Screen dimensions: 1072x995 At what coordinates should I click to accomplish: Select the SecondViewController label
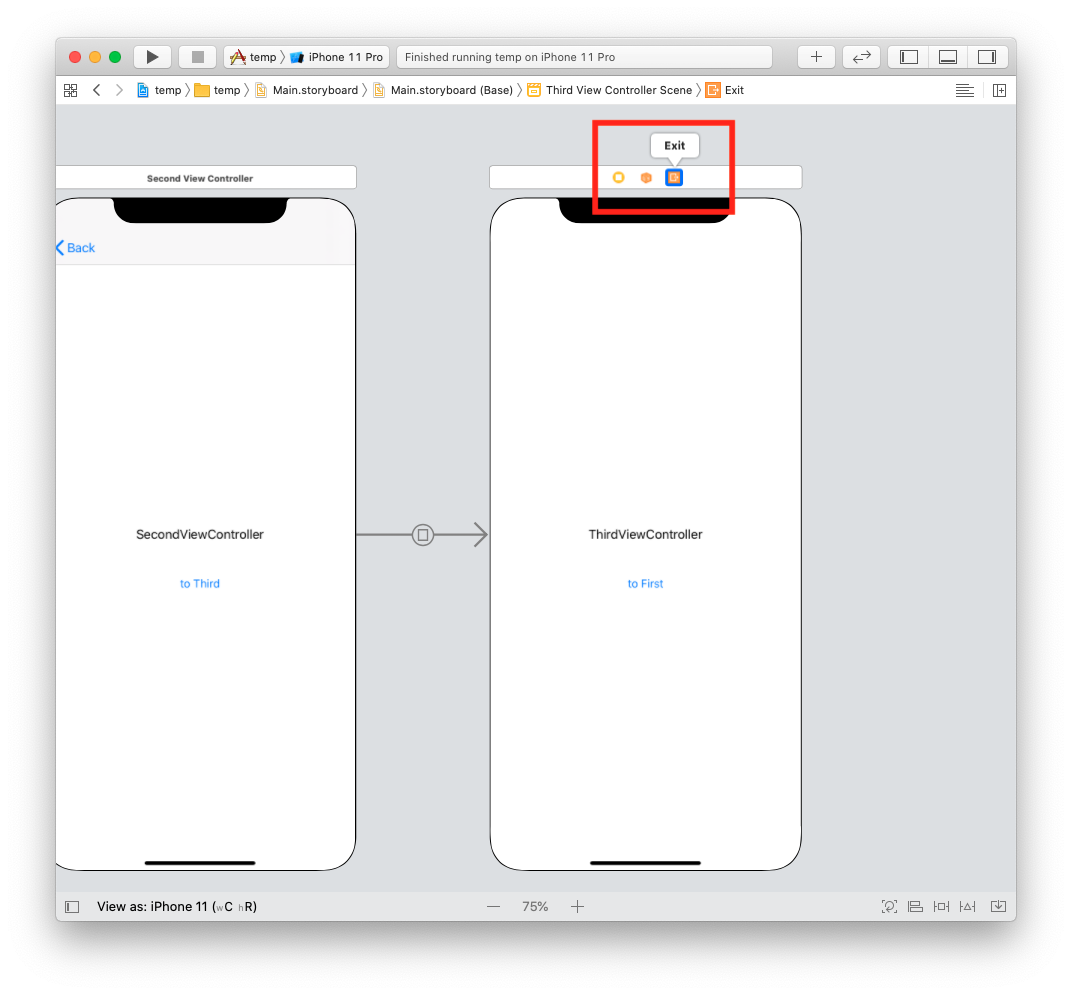tap(200, 534)
